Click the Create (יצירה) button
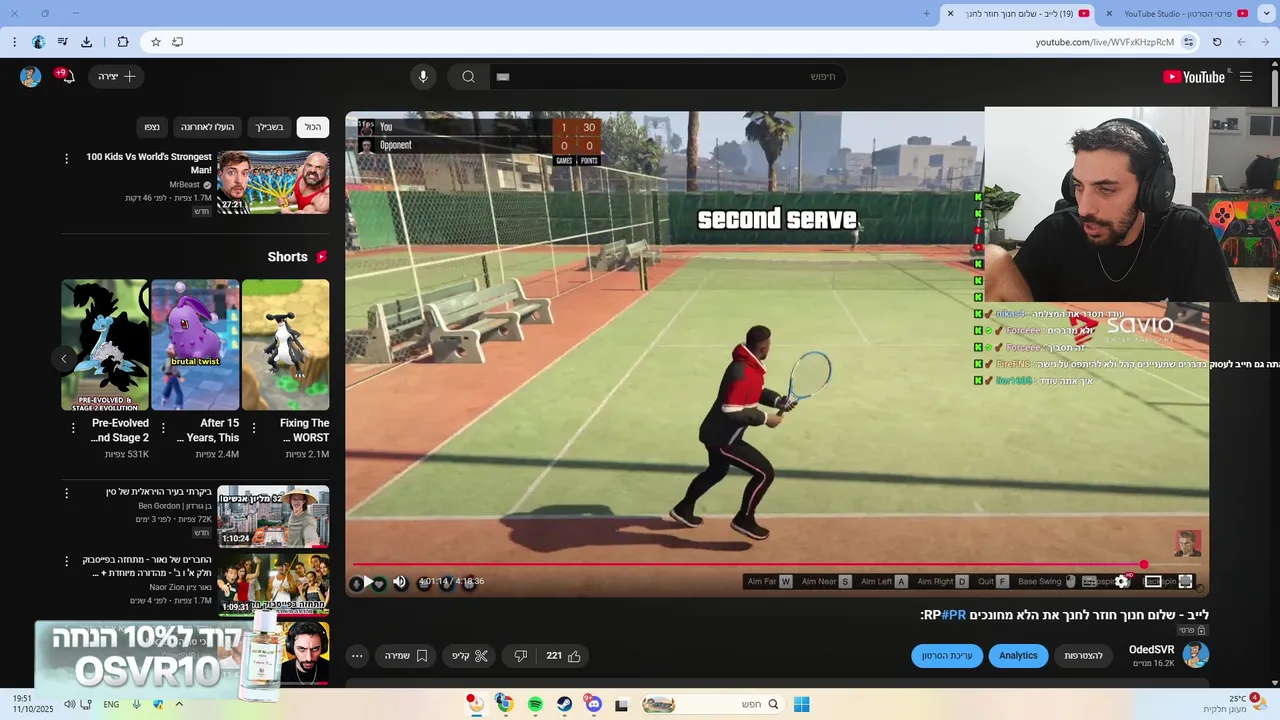Viewport: 1280px width, 720px height. (x=117, y=77)
